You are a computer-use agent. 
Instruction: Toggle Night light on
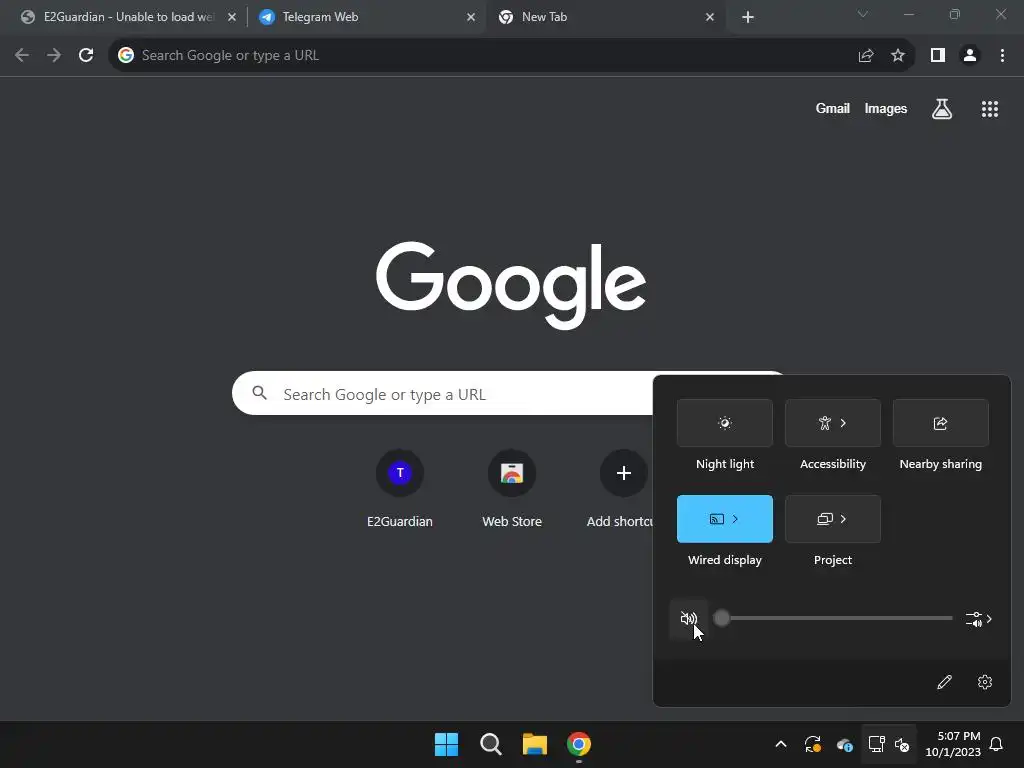tap(725, 423)
